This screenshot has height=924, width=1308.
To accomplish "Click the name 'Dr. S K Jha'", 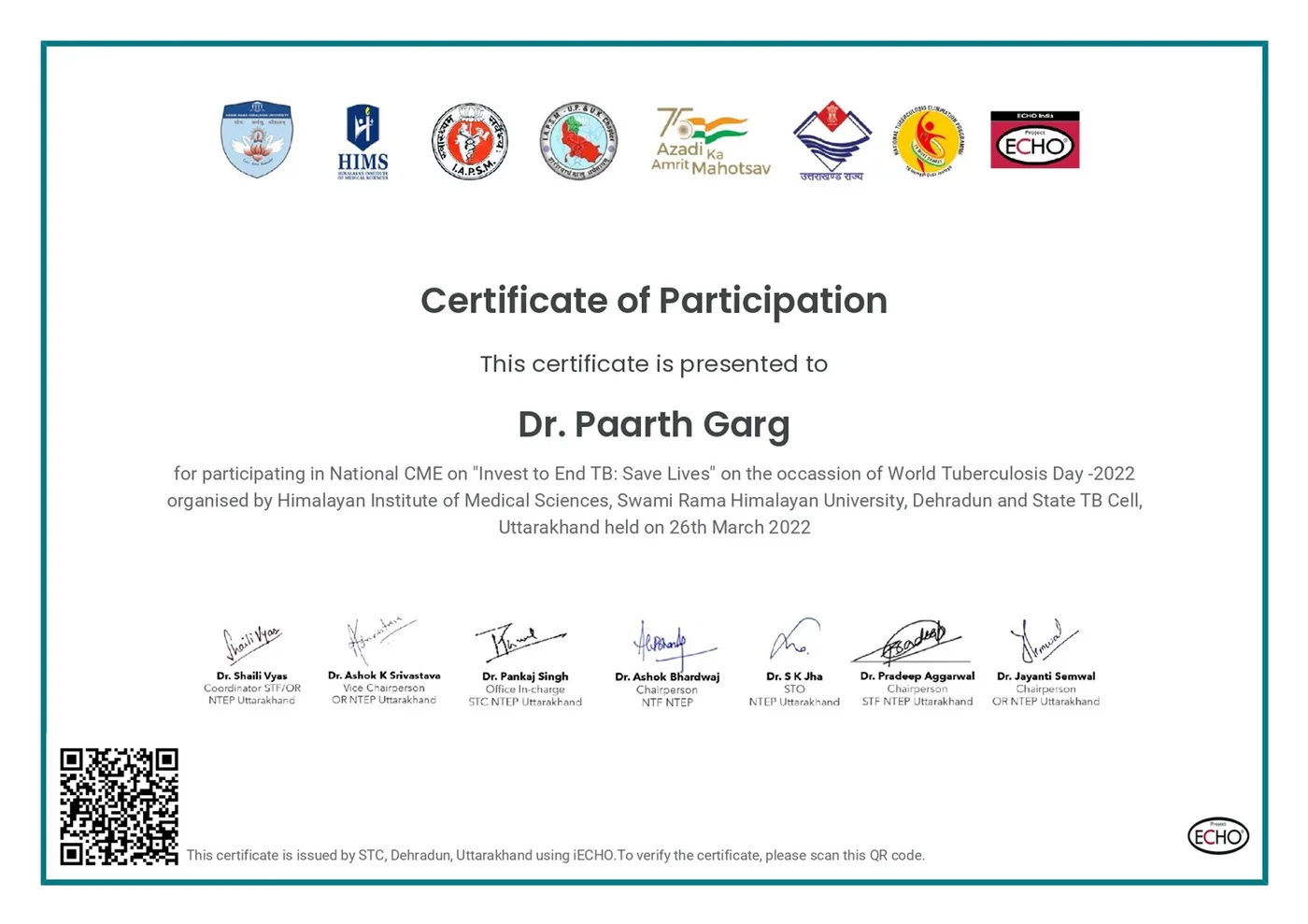I will click(794, 676).
